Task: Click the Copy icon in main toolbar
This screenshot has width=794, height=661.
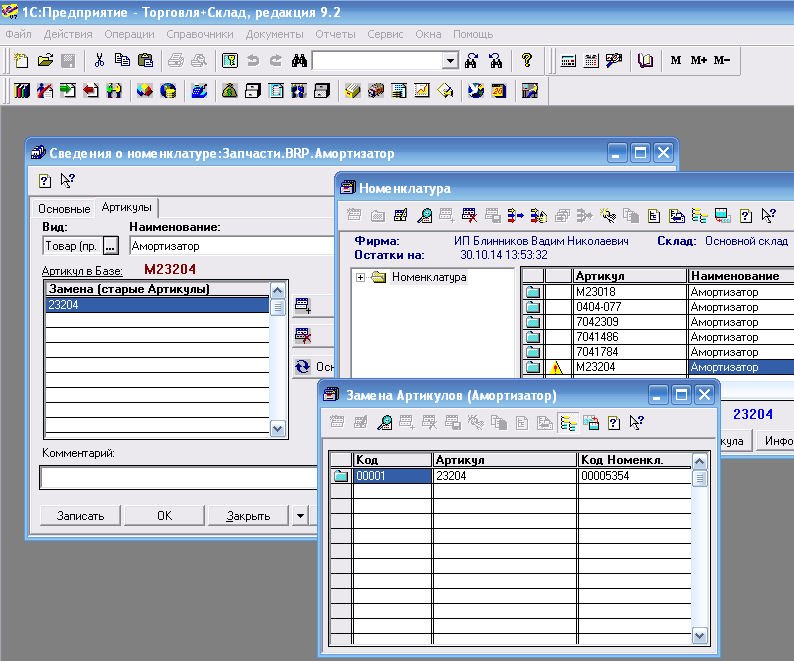Action: point(122,60)
